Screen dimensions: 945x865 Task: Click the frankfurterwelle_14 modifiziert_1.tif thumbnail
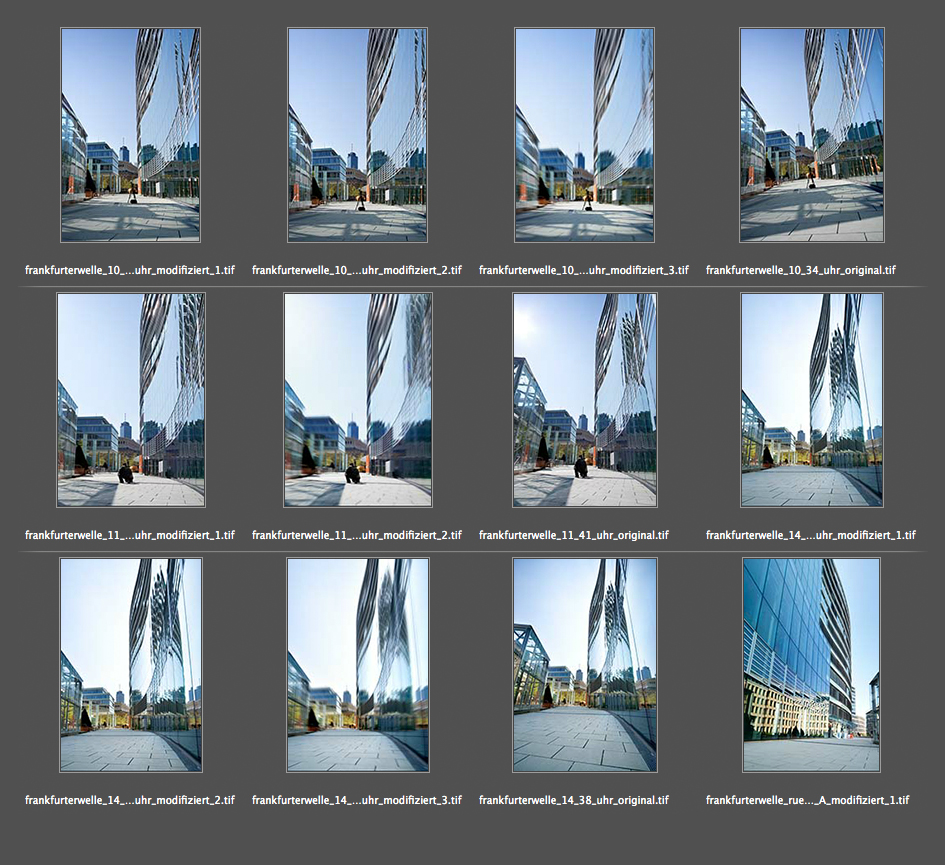coord(811,400)
